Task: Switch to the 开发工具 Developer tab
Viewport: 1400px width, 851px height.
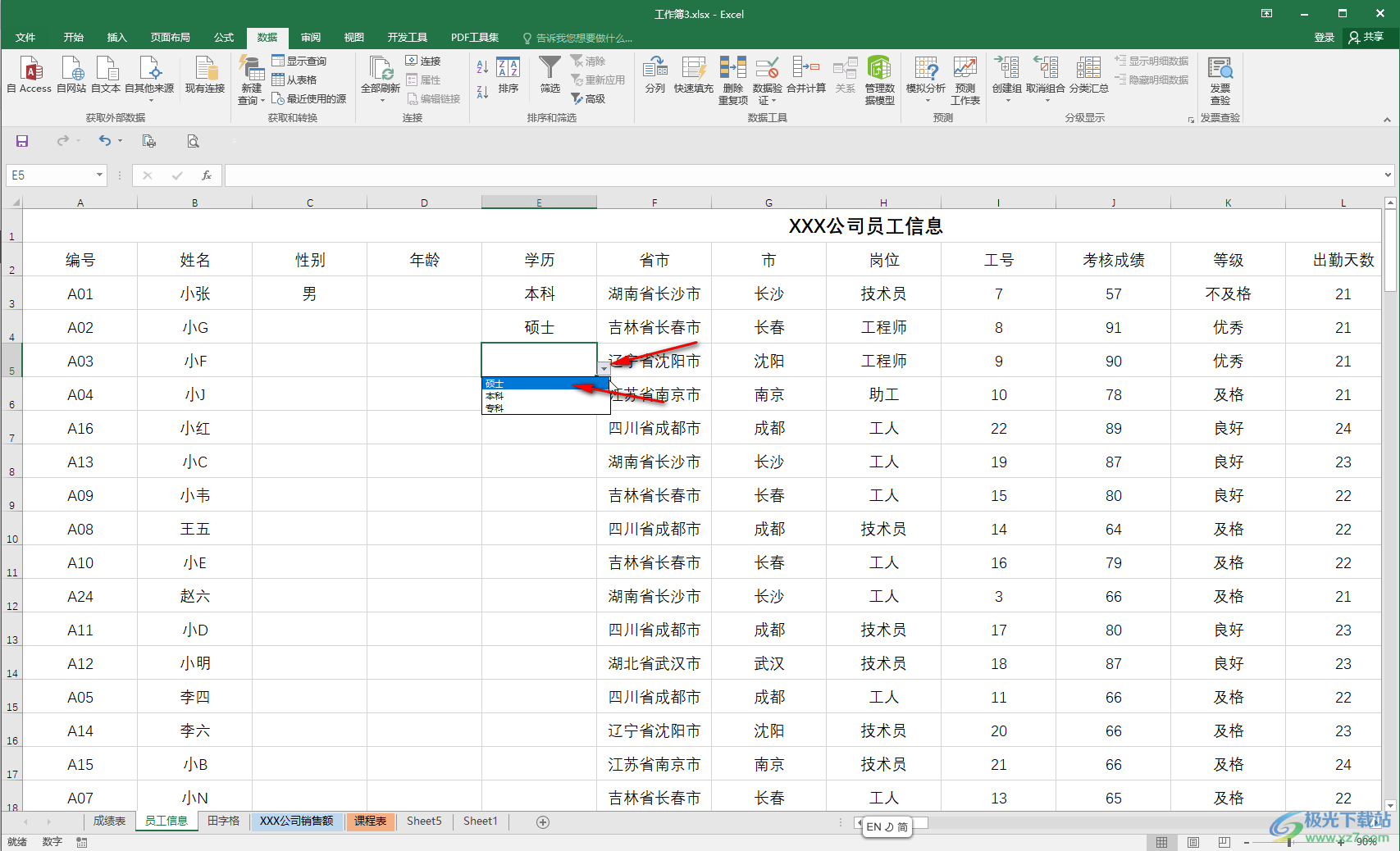Action: click(x=408, y=38)
